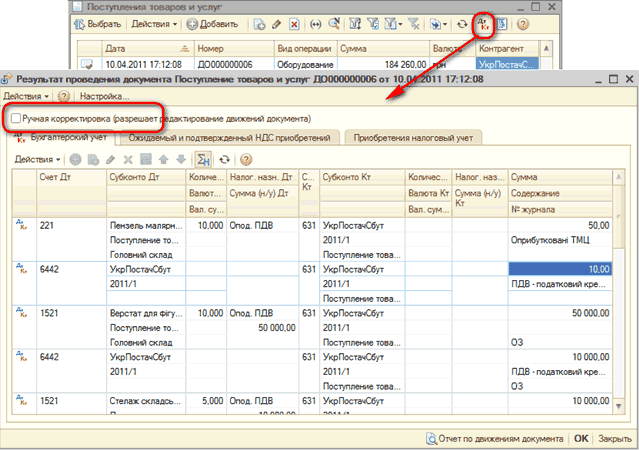639x450 pixels.
Task: Click help icon in the postings toolbar
Action: [x=246, y=159]
